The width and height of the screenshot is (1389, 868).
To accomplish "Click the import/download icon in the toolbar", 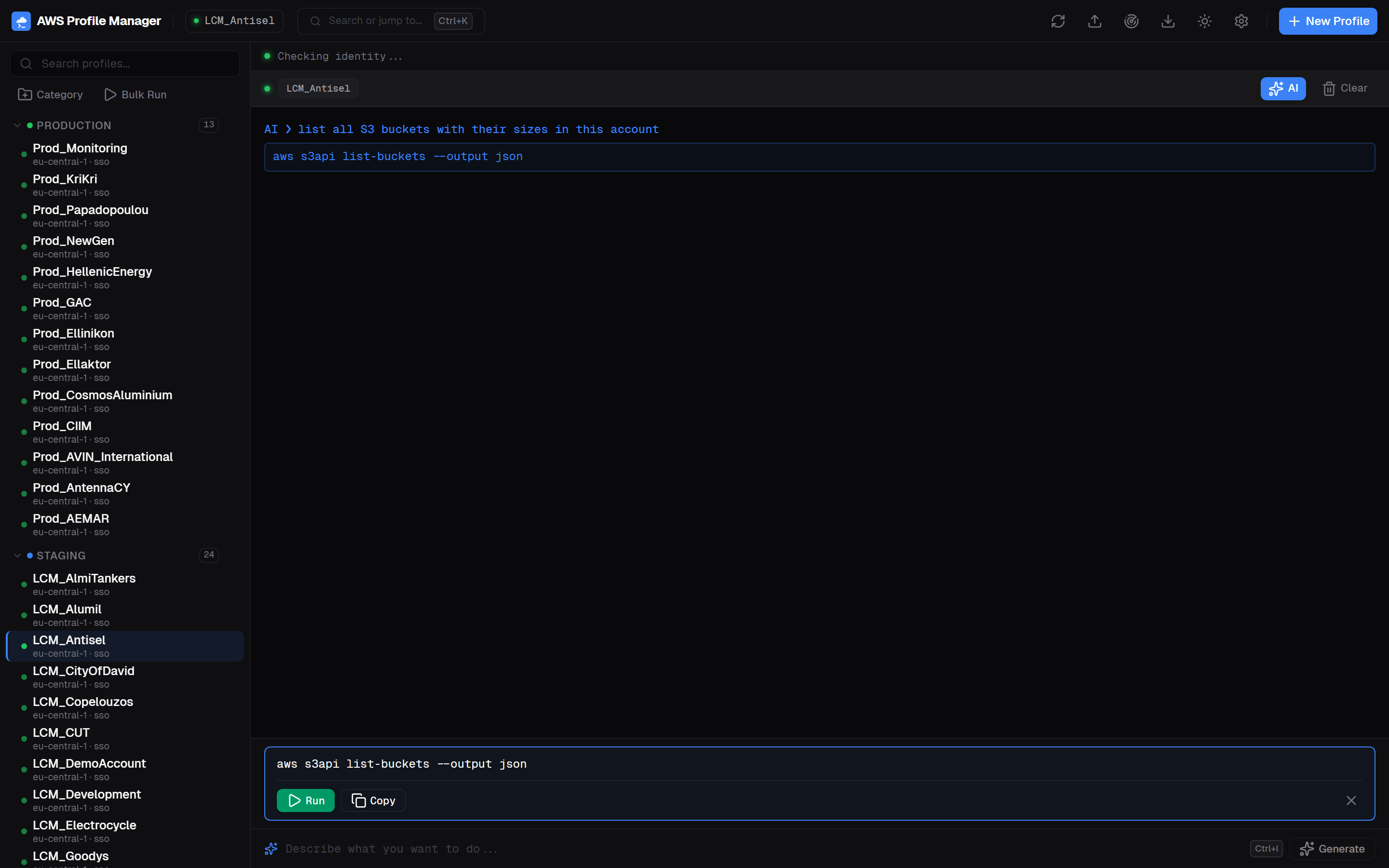I will pos(1168,21).
